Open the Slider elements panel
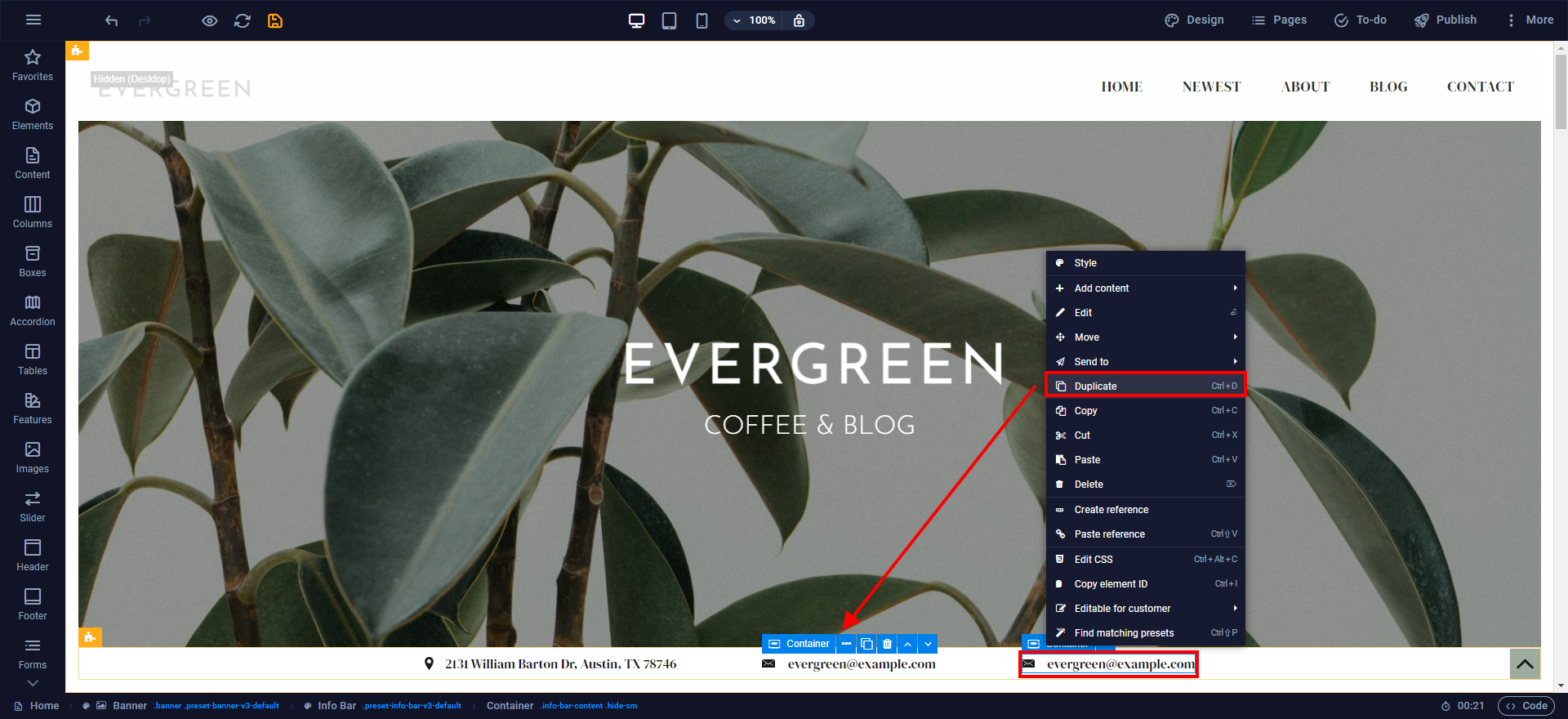The width and height of the screenshot is (1568, 719). [x=33, y=507]
